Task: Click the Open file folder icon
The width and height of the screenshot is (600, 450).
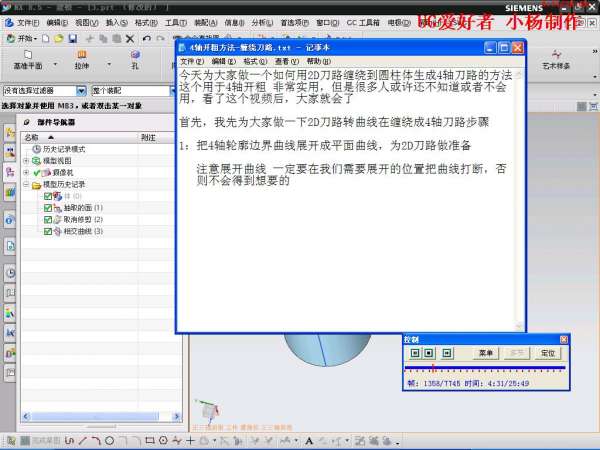Action: point(59,39)
